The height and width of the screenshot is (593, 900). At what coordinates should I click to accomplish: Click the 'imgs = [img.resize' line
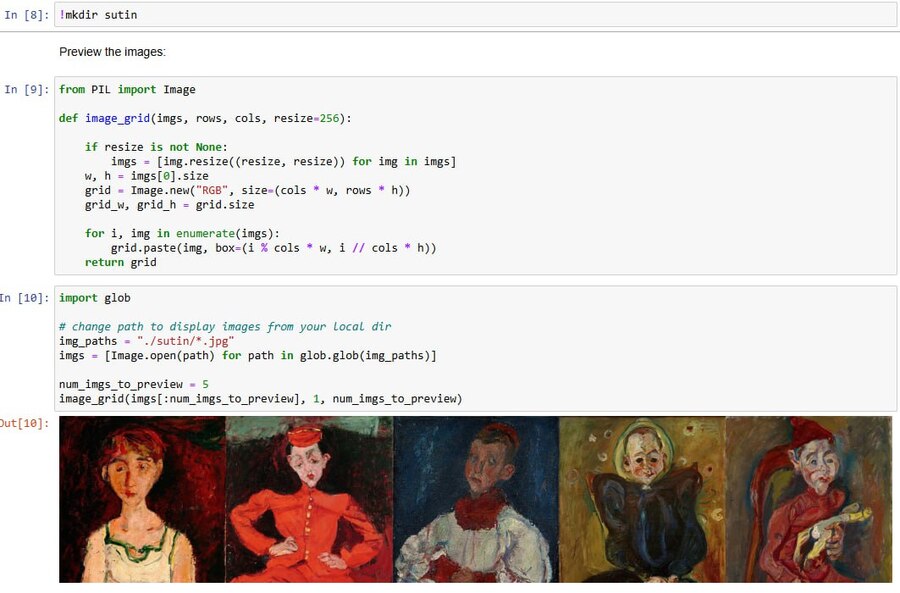(284, 161)
